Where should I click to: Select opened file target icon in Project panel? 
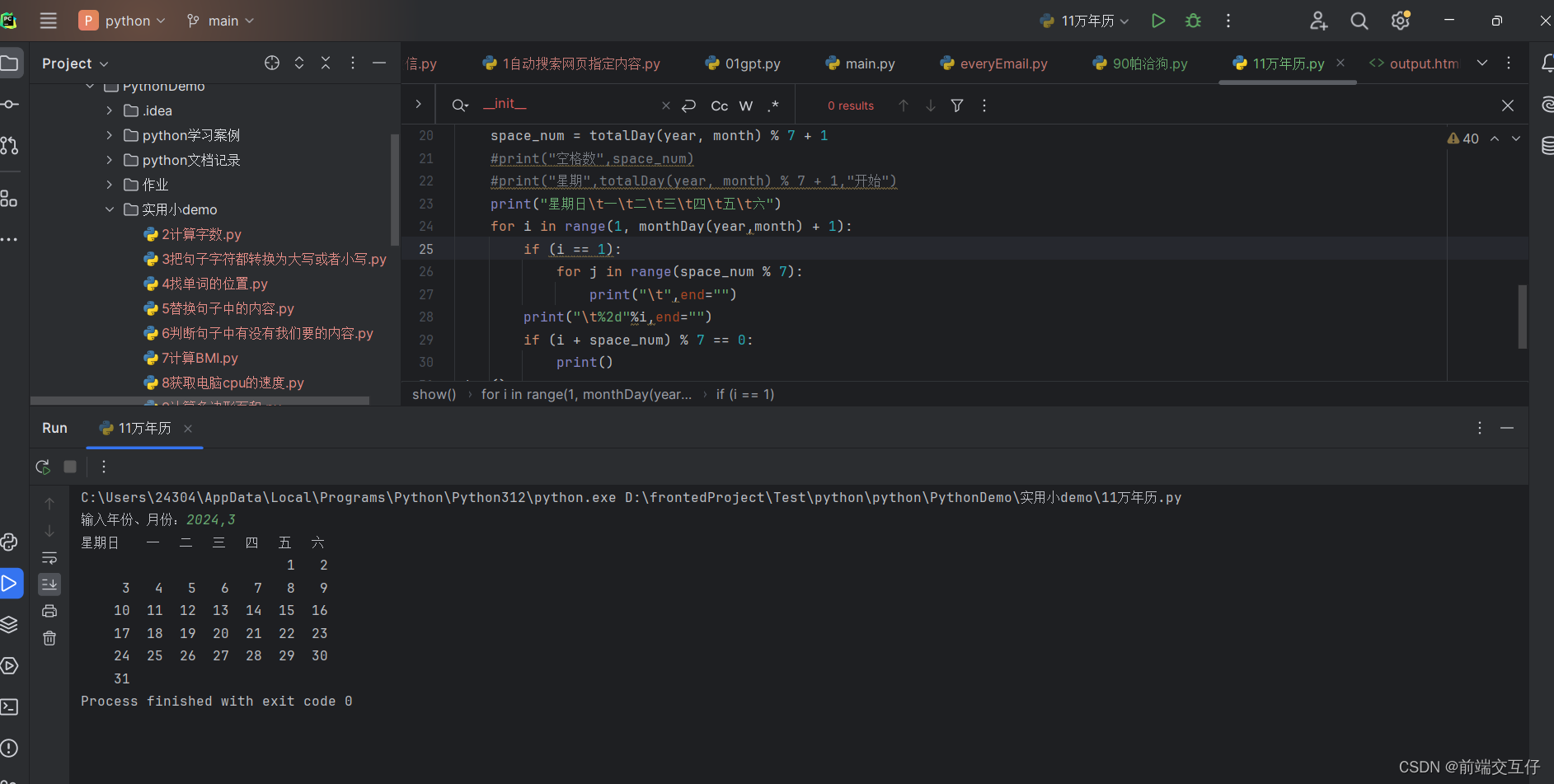[x=272, y=63]
